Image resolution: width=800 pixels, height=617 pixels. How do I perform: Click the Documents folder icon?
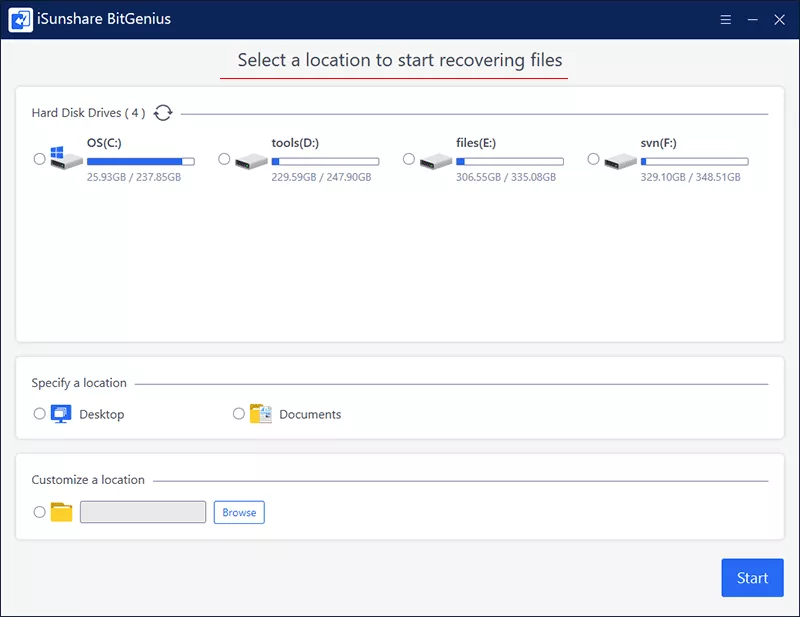[260, 414]
